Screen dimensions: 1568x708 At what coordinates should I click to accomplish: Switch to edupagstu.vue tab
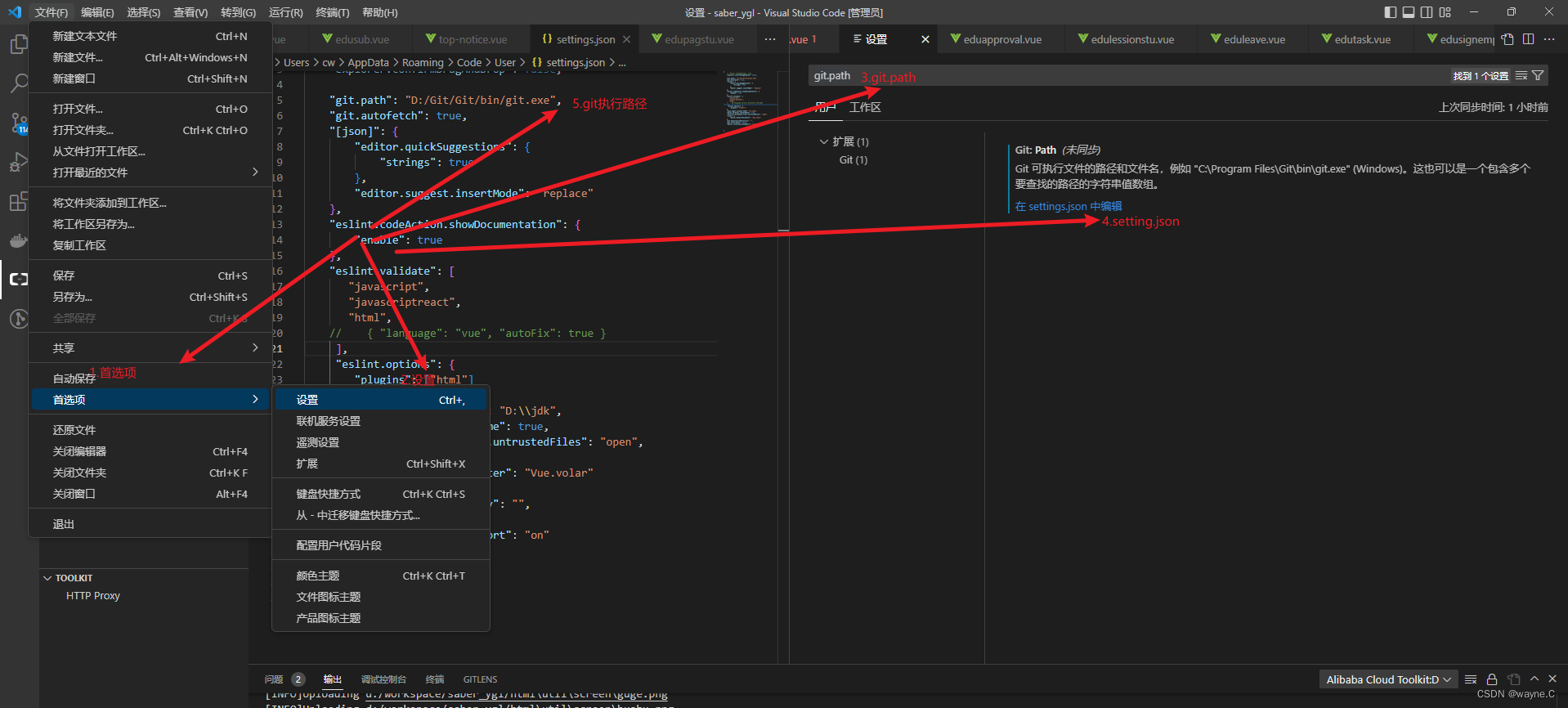698,39
